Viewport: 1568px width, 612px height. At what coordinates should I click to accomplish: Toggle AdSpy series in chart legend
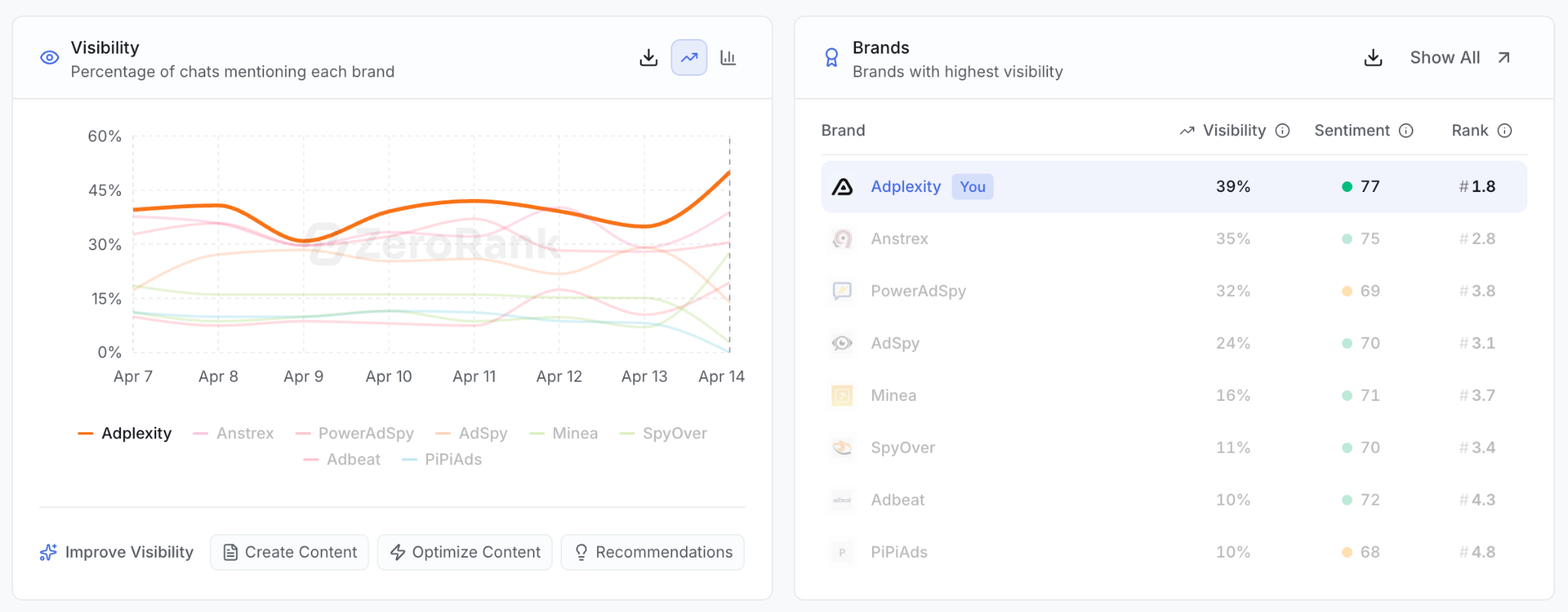coord(471,433)
